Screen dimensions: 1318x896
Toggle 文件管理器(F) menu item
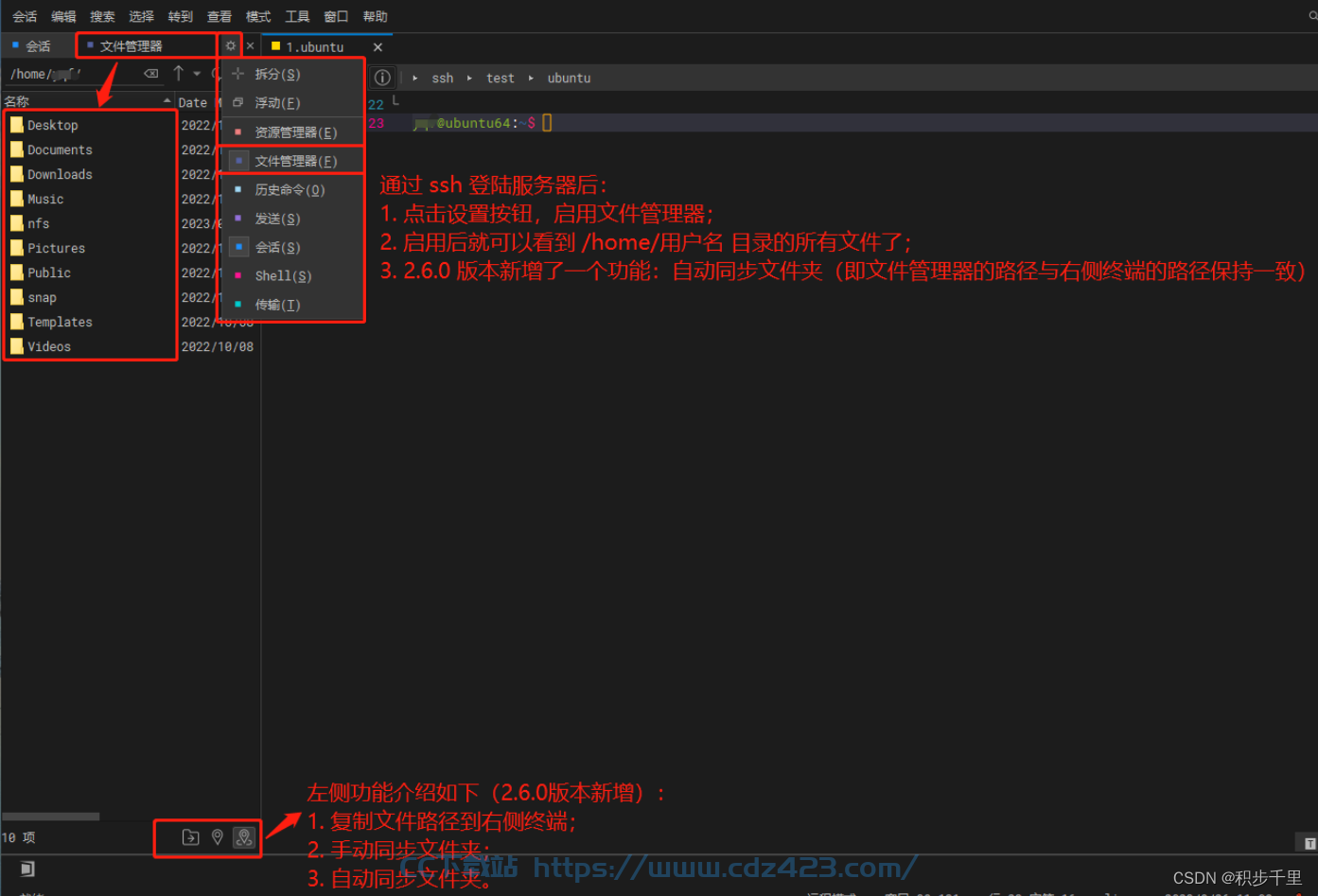tap(292, 161)
